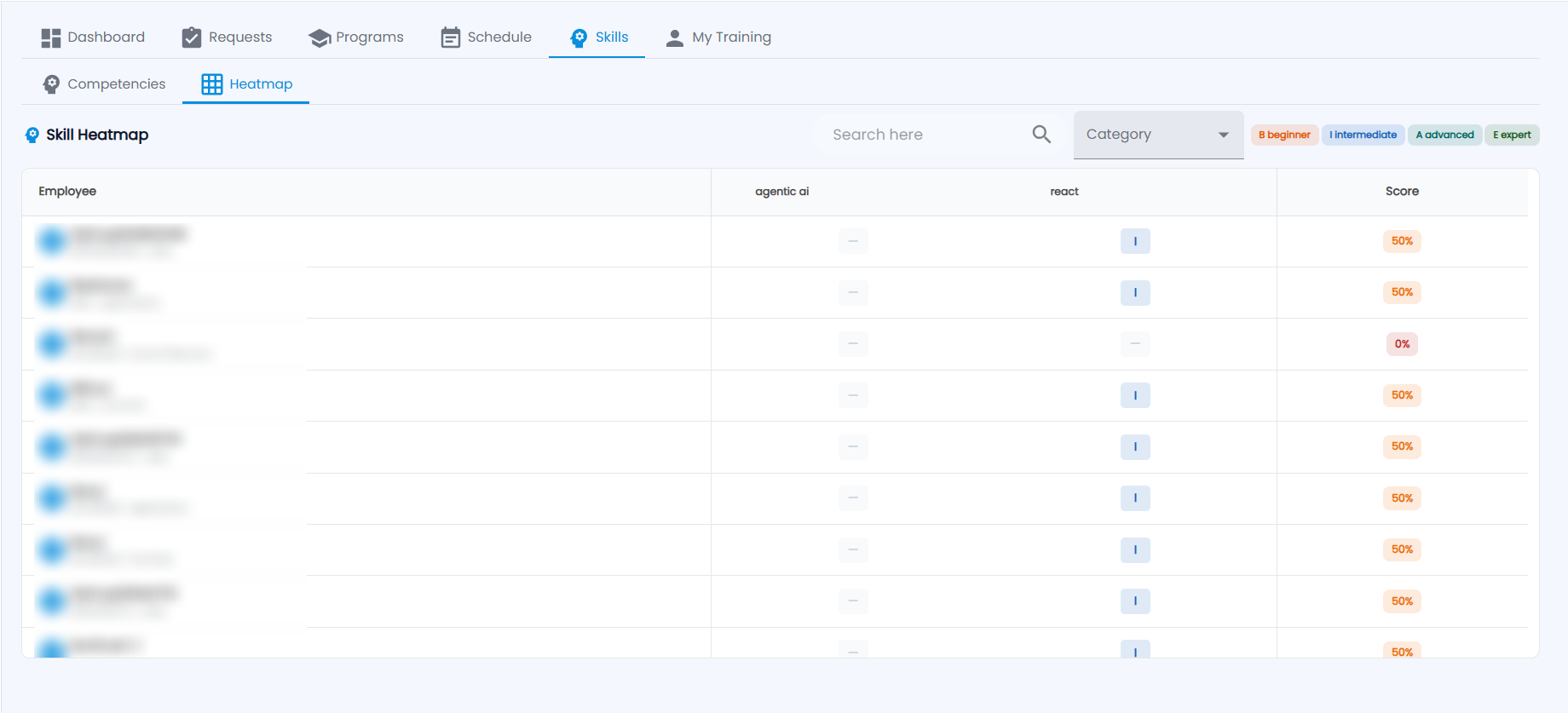Click the 0% score badge

(1403, 344)
